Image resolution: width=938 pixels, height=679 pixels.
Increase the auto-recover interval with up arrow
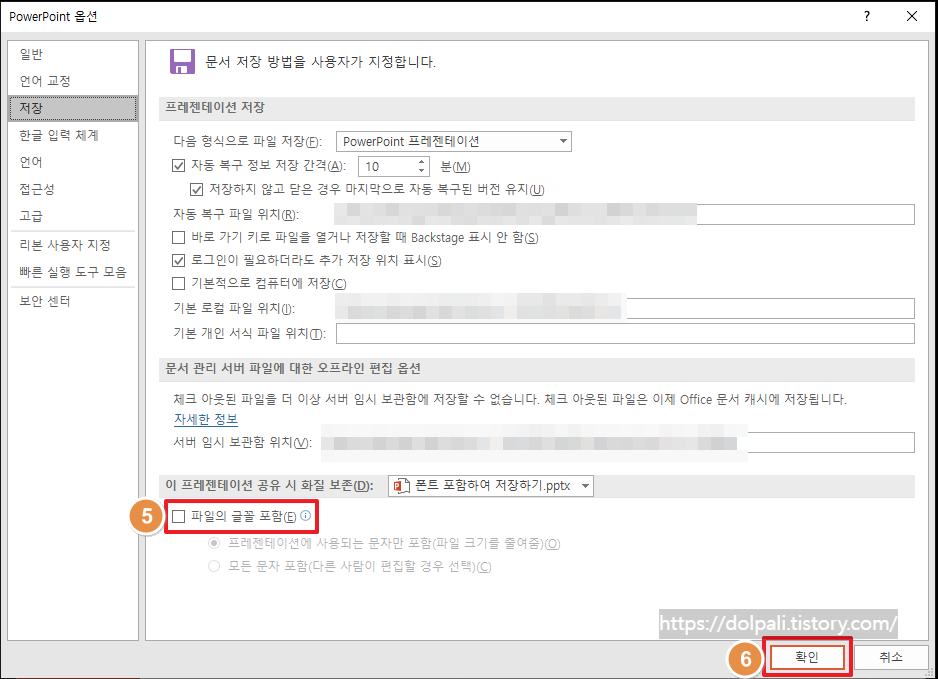pos(422,162)
